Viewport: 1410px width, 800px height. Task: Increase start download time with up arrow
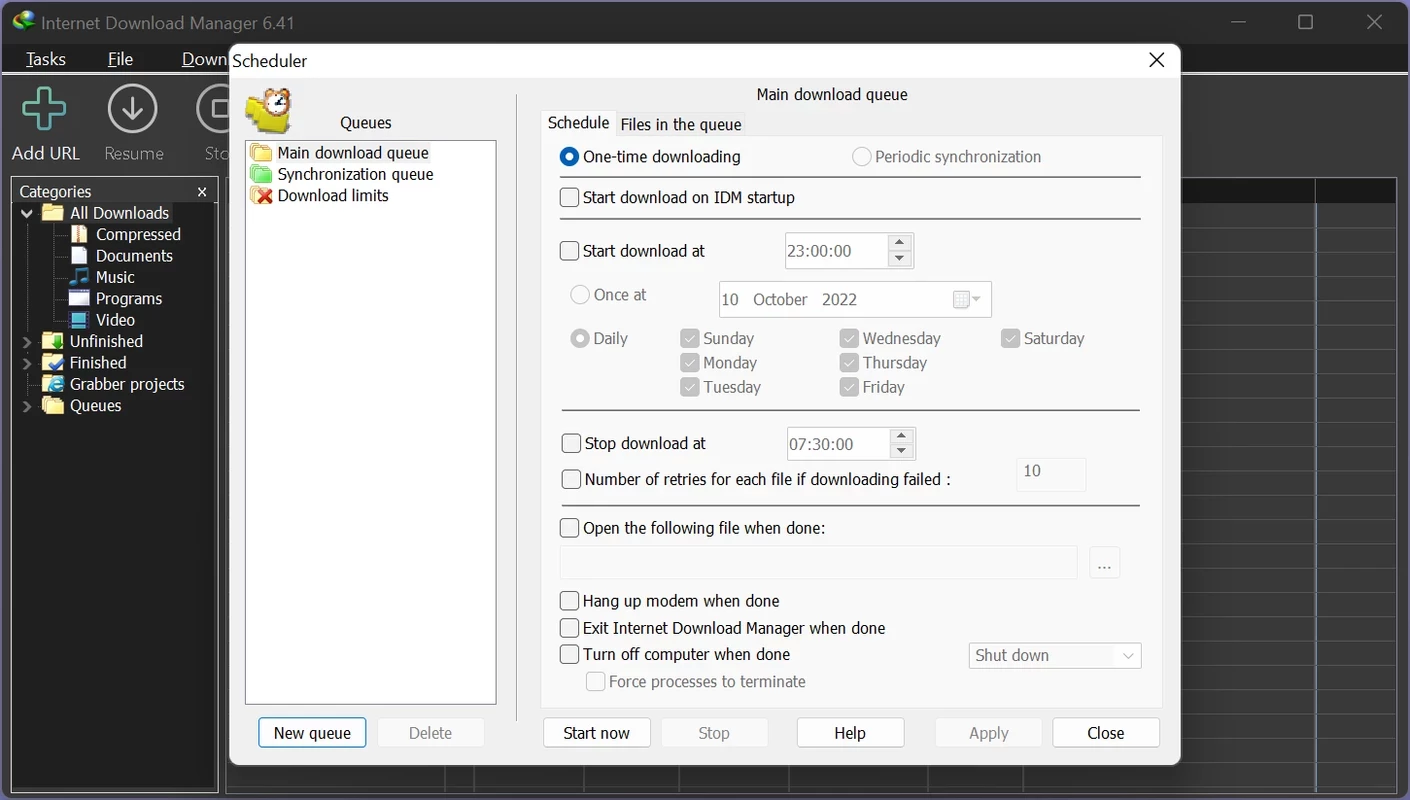point(900,243)
